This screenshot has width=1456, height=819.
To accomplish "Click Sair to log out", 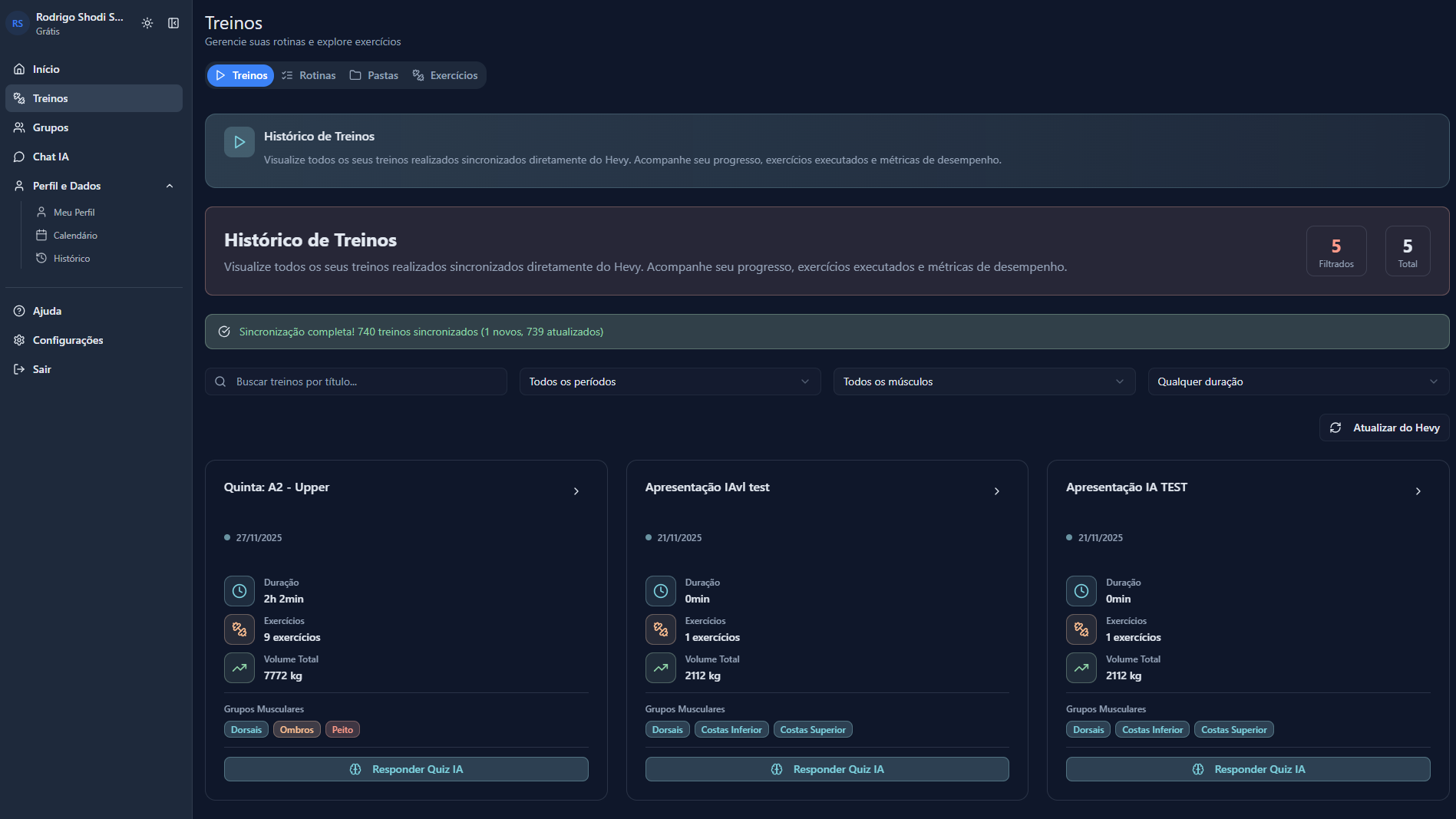I will pos(41,369).
